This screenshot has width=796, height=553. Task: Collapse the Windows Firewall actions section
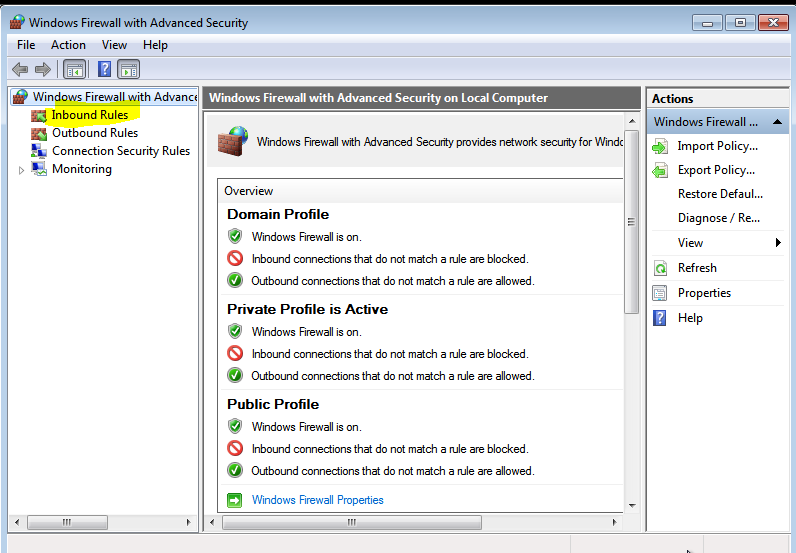(x=777, y=122)
